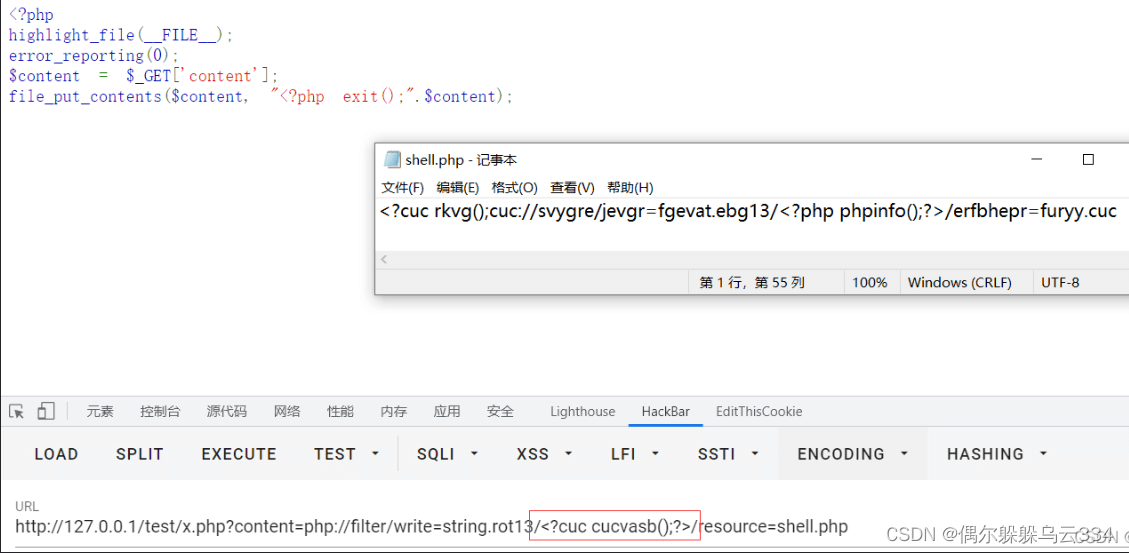Open the LFI dropdown menu
Screen dimensions: 1129x553
click(635, 454)
